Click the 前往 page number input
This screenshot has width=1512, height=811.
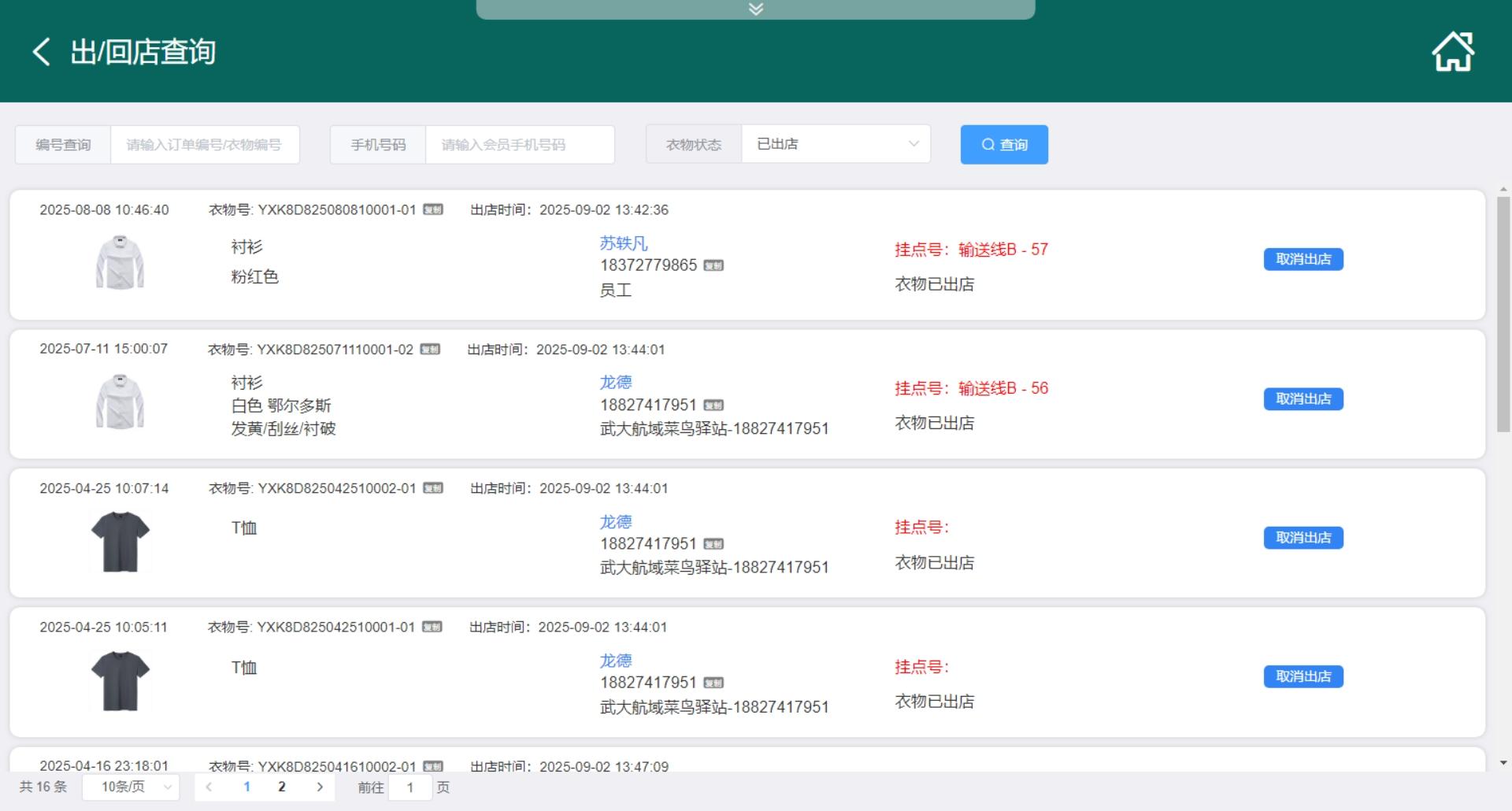pyautogui.click(x=410, y=787)
